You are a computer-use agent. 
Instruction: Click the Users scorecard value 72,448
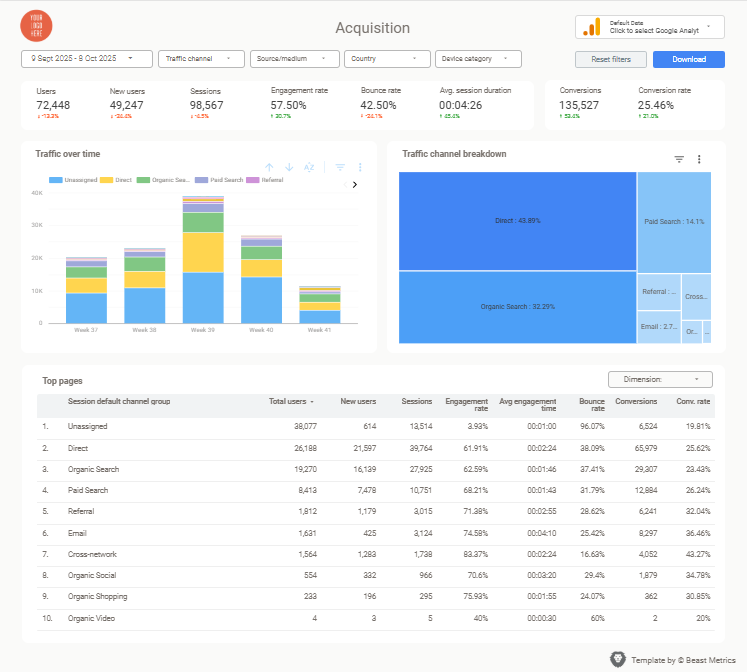pos(53,105)
